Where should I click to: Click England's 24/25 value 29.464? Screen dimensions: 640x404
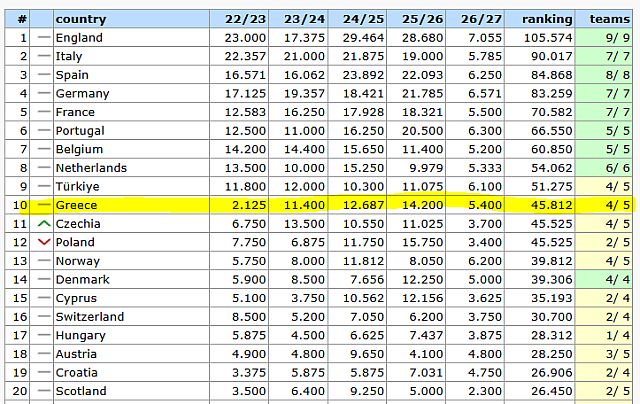tap(363, 38)
